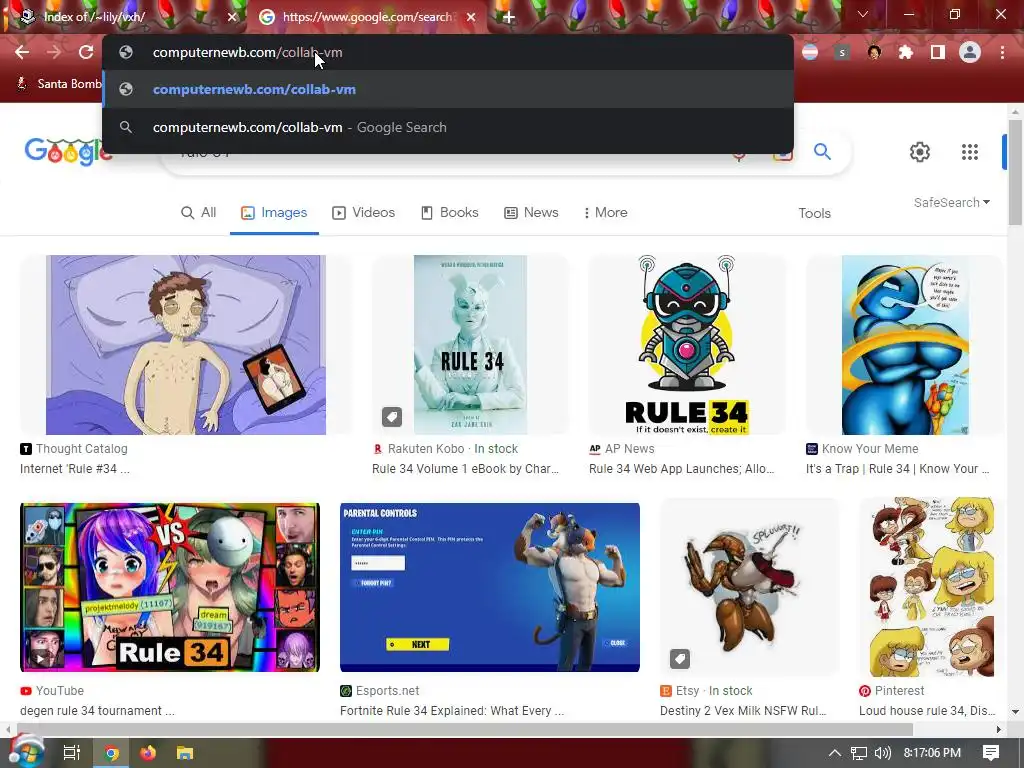Open the Windows Start button
The image size is (1024, 768).
(x=25, y=753)
